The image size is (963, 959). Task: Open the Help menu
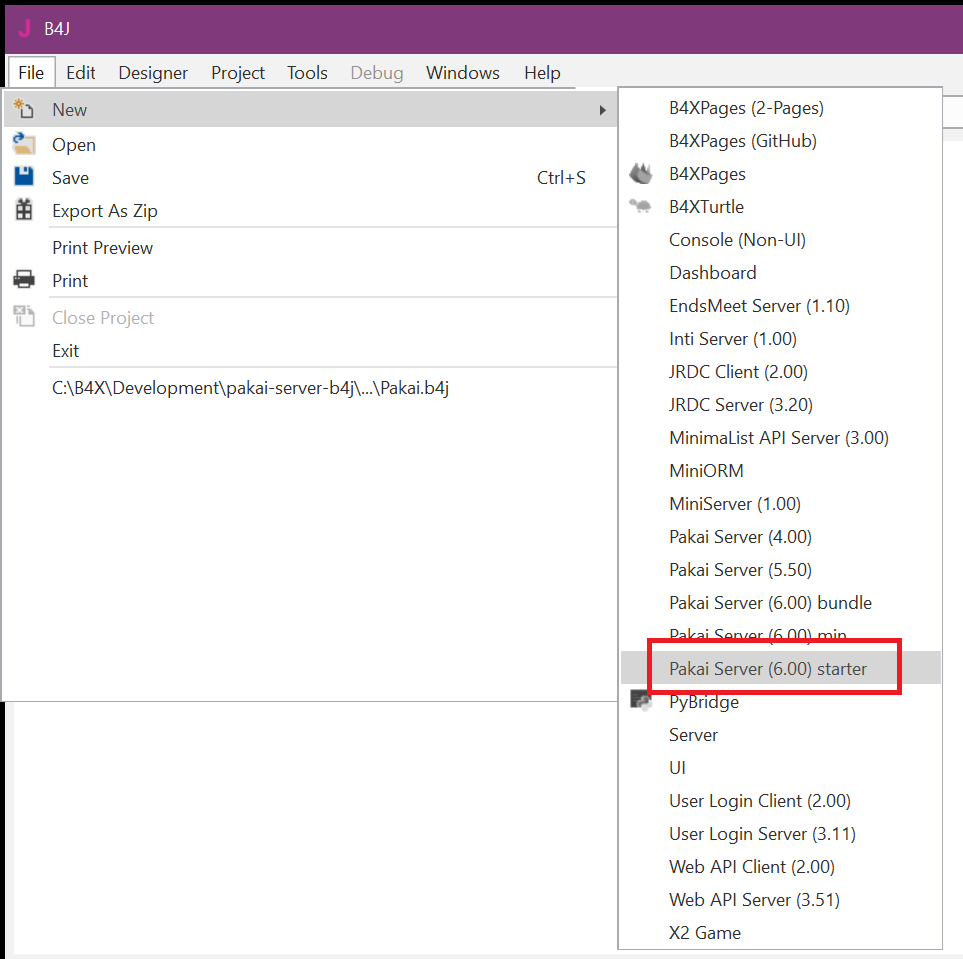click(x=542, y=72)
